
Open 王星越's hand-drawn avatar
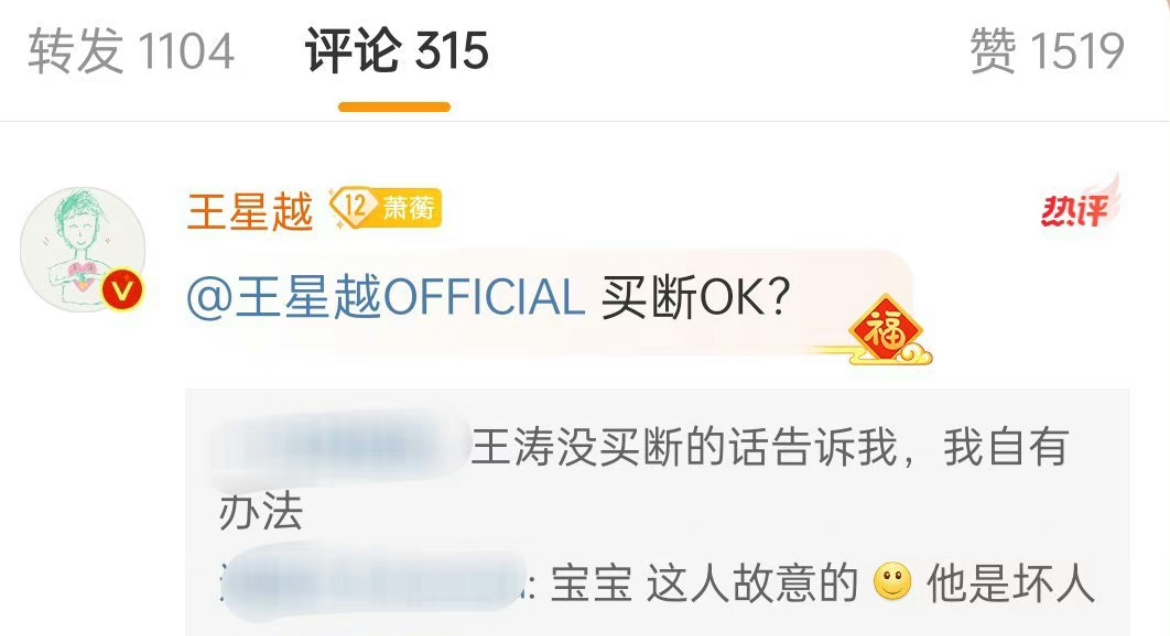tap(83, 249)
